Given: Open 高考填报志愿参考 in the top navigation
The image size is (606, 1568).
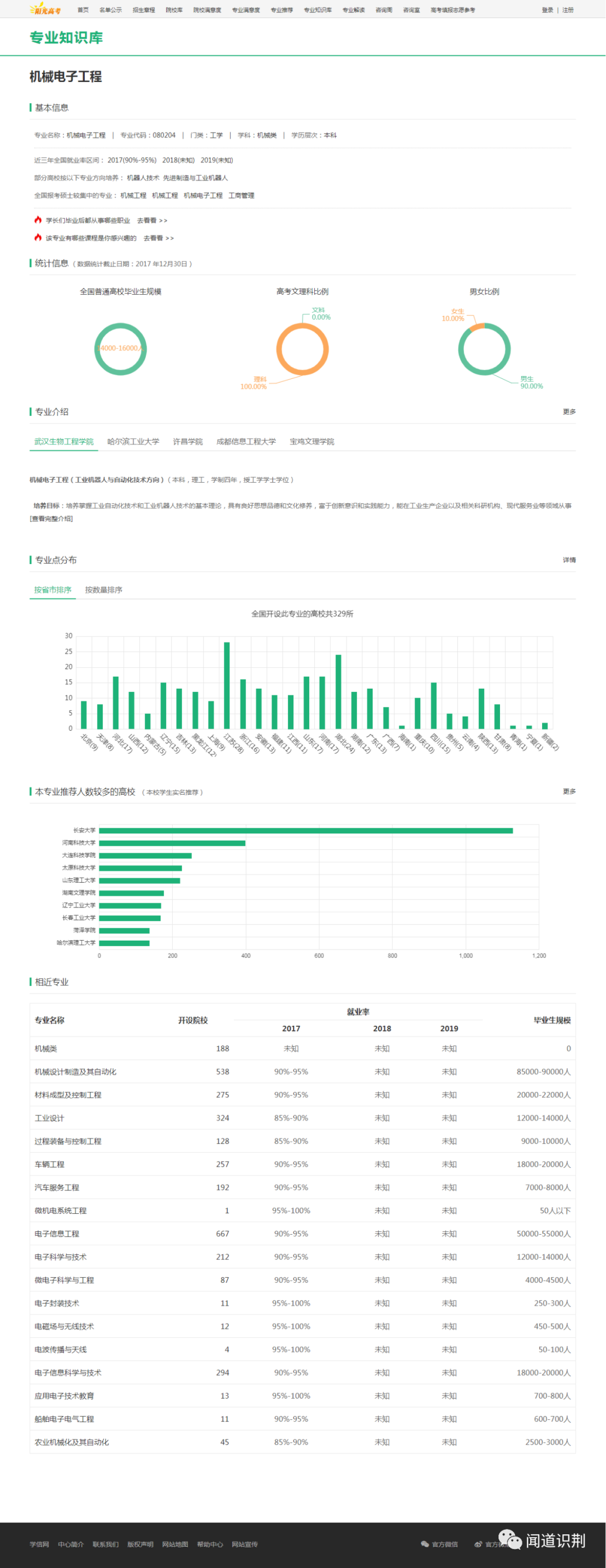Looking at the screenshot, I should pos(453,10).
